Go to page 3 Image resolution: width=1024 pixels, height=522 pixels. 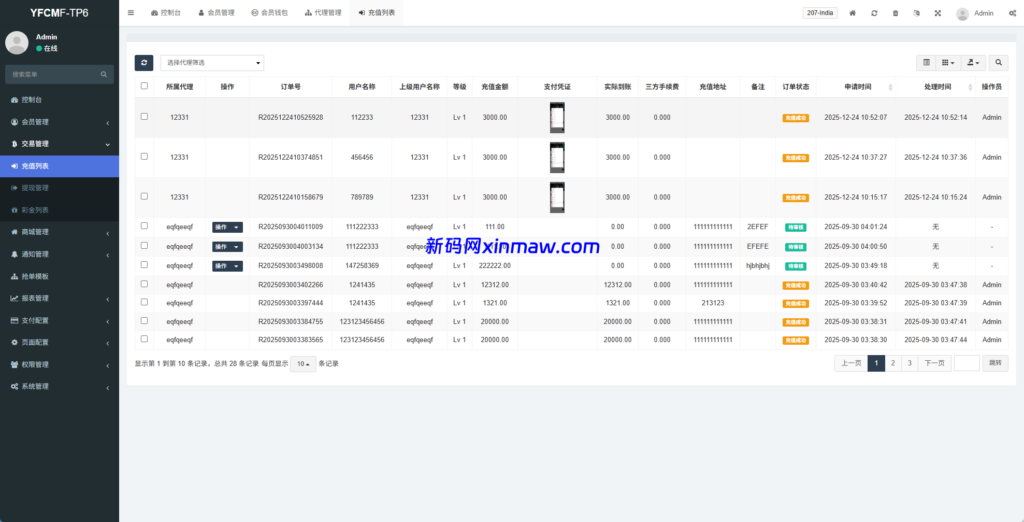[x=910, y=363]
